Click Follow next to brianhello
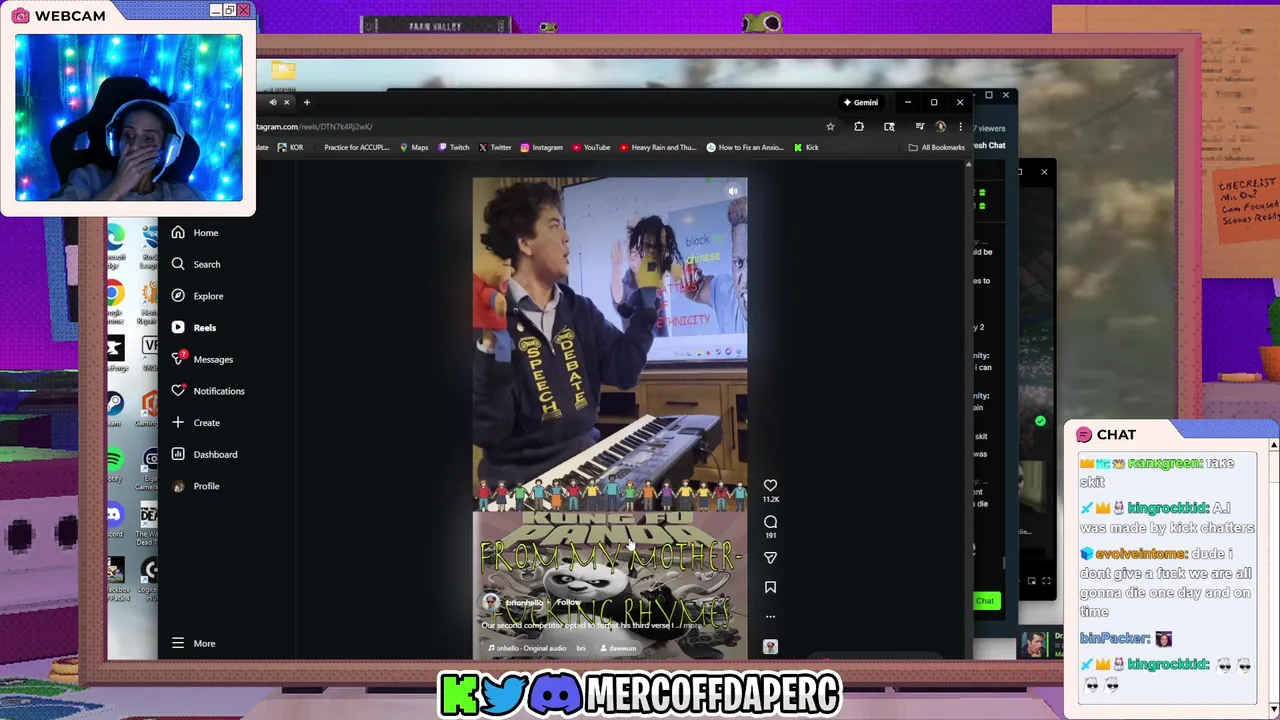Viewport: 1280px width, 720px height. (x=569, y=602)
